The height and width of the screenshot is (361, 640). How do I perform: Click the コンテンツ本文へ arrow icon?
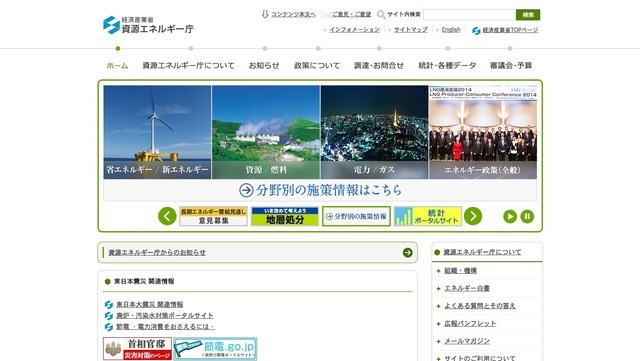coord(265,14)
